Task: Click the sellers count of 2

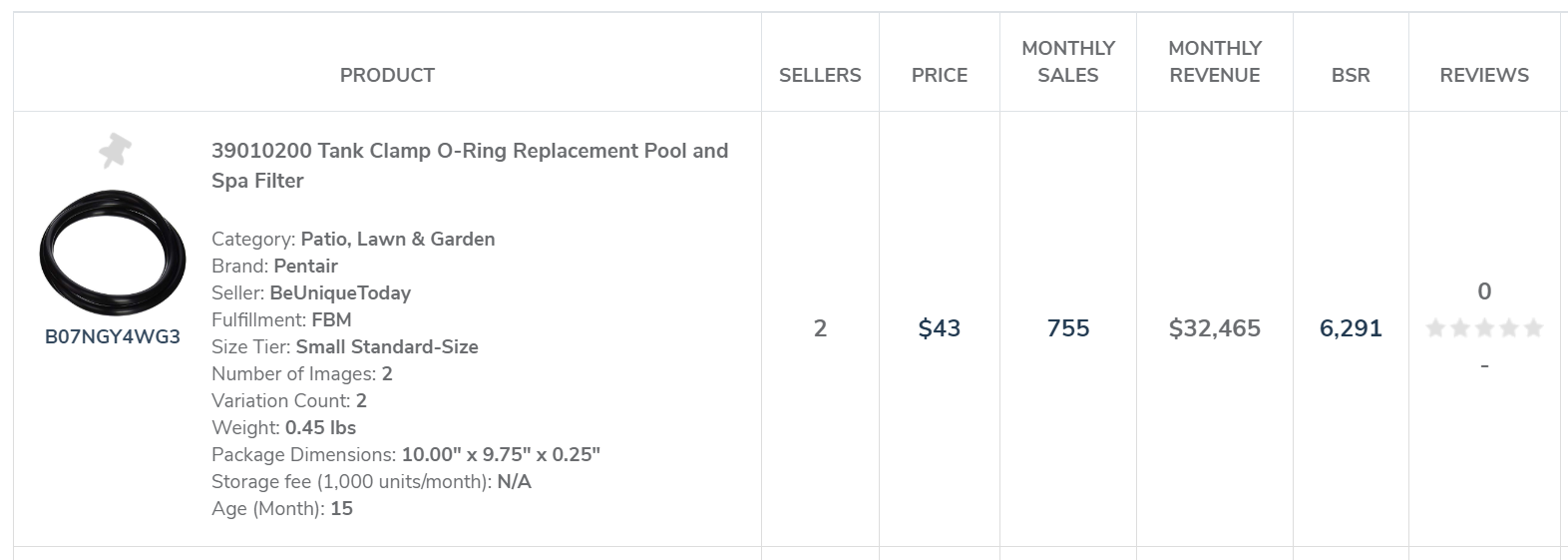Action: (x=820, y=328)
